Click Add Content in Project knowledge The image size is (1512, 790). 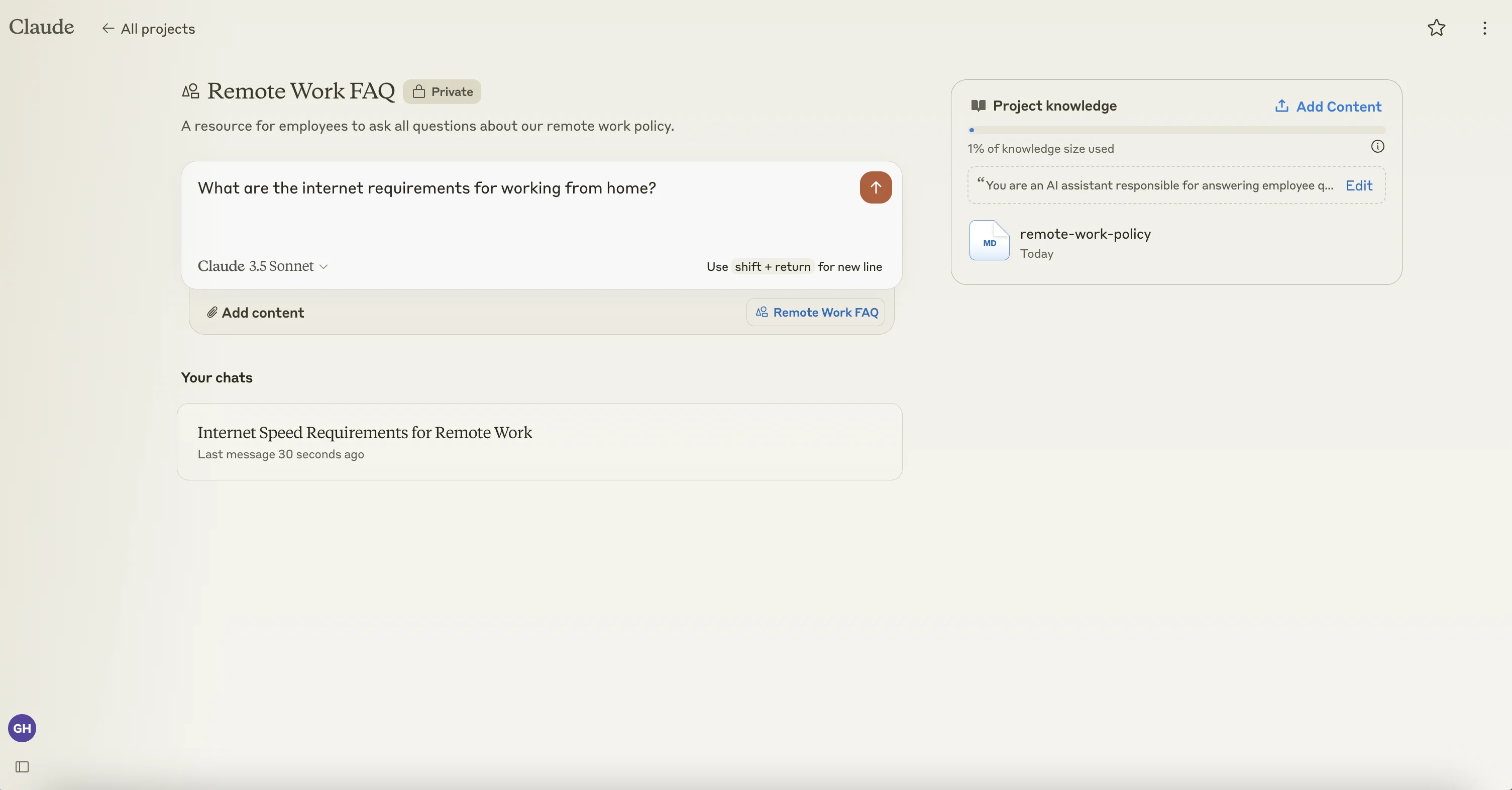(1338, 107)
